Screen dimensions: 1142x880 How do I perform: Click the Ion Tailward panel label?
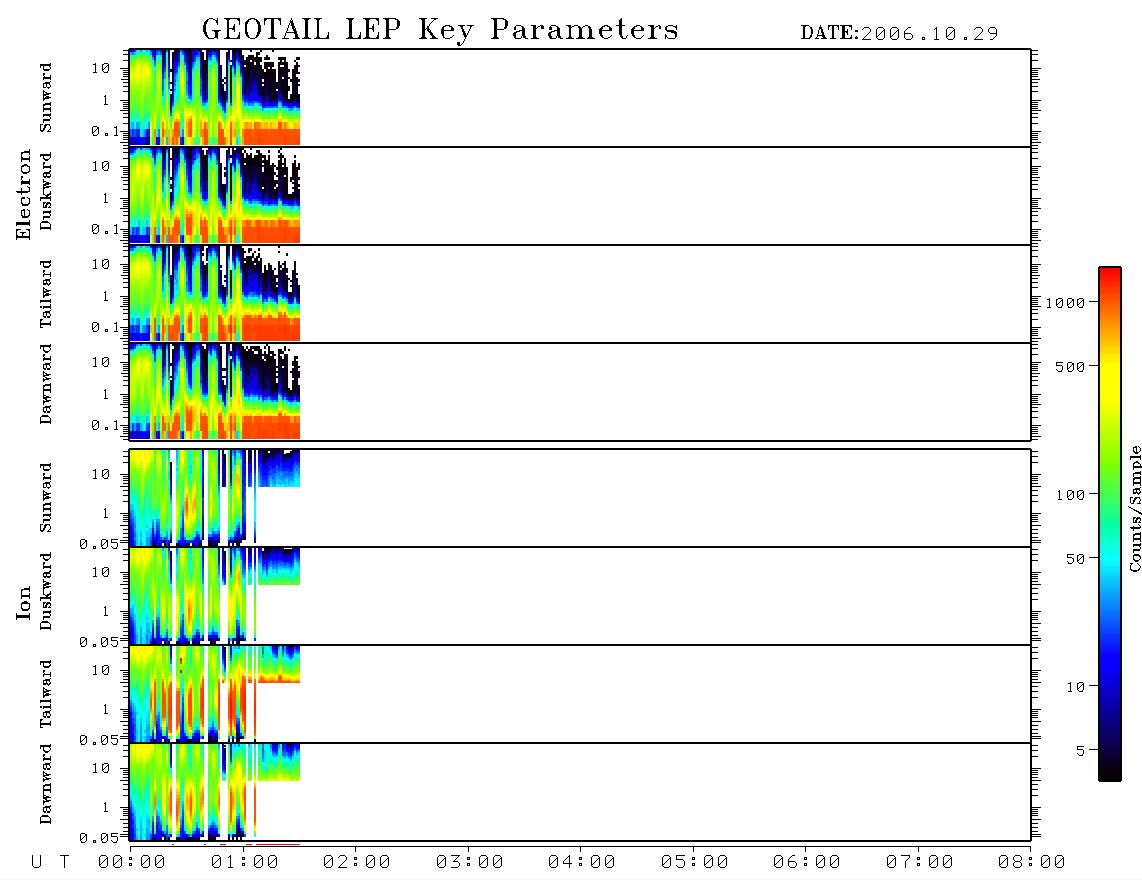coord(46,694)
